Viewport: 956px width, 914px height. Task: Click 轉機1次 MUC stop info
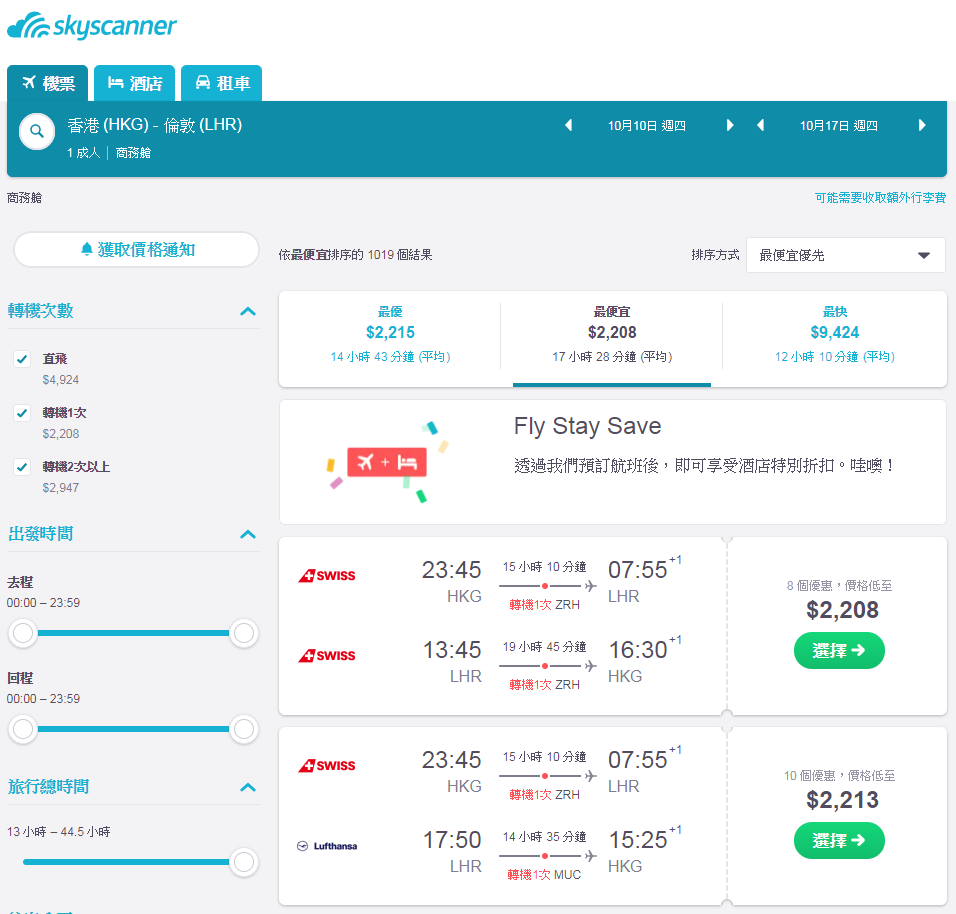tap(544, 875)
